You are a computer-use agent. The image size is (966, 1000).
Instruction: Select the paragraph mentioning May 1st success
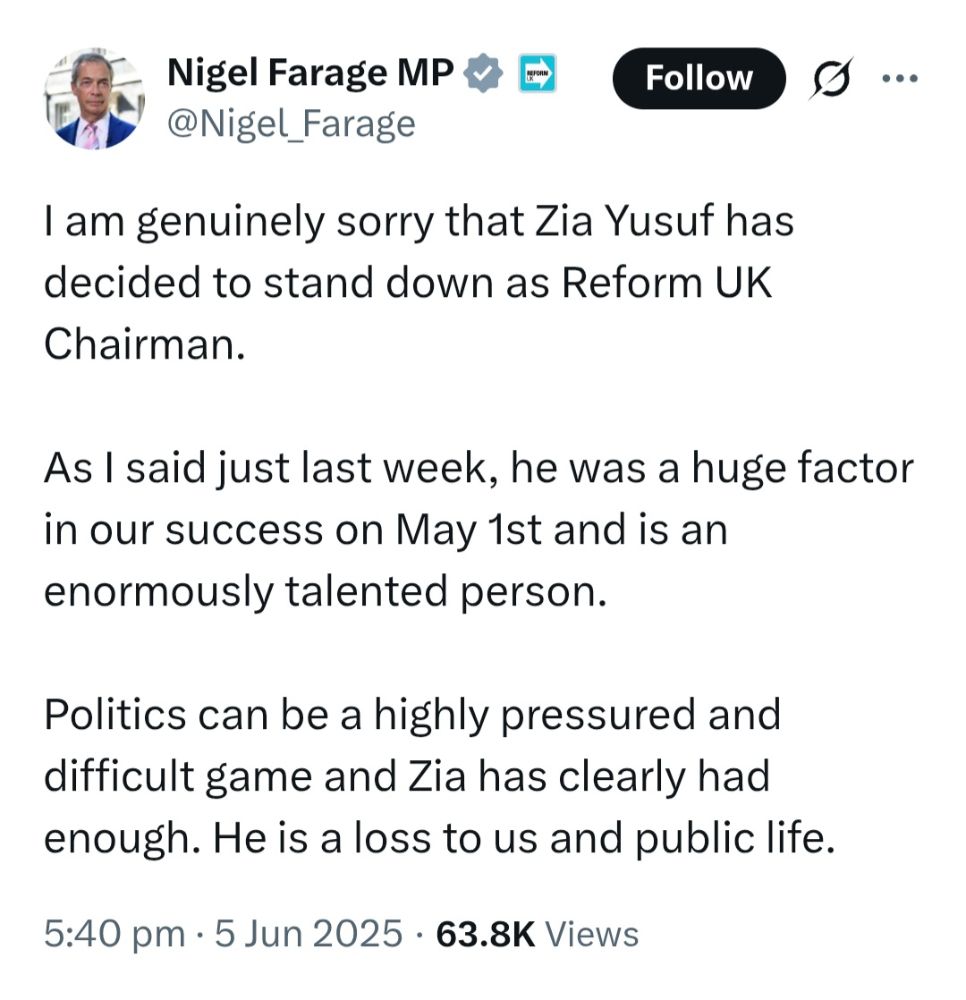479,529
